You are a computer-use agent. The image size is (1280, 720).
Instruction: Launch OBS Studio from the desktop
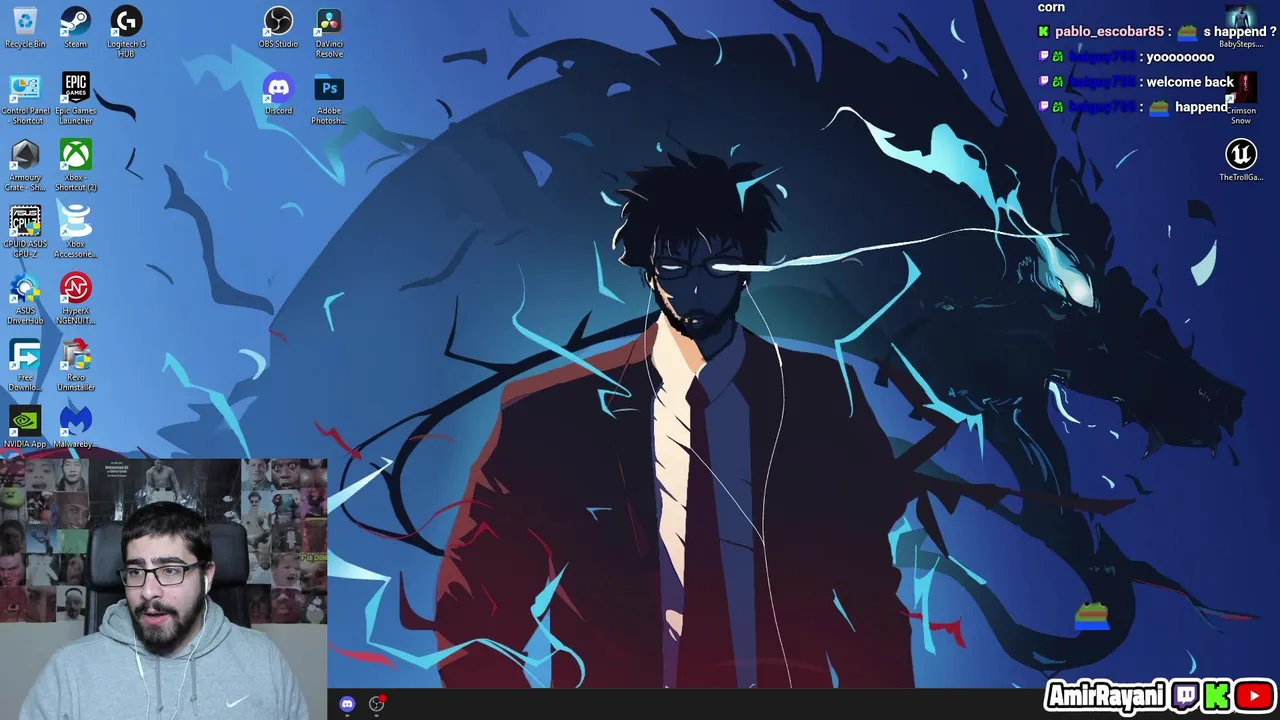tap(278, 27)
